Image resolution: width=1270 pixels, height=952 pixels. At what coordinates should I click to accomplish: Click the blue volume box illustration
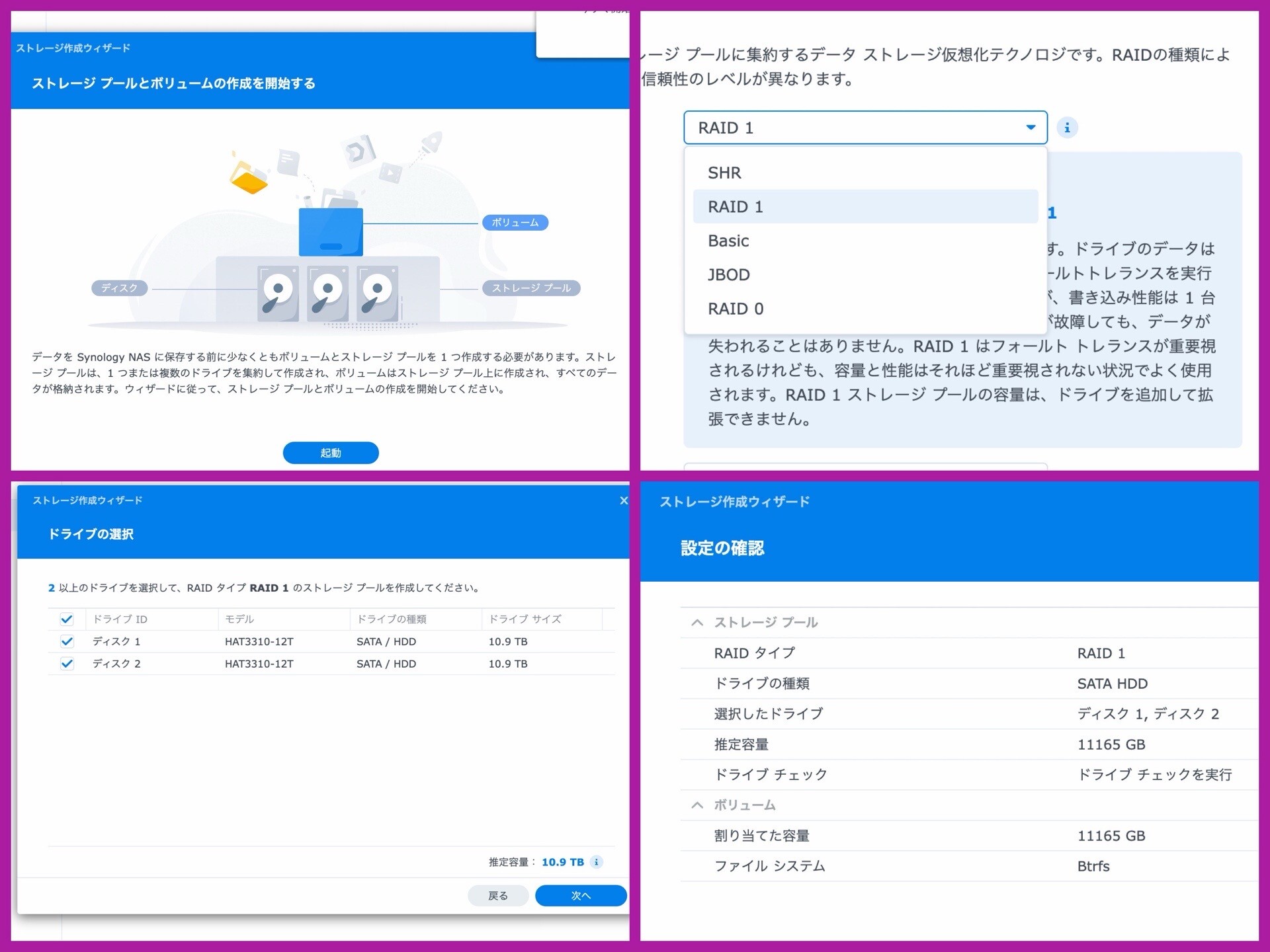pos(331,232)
